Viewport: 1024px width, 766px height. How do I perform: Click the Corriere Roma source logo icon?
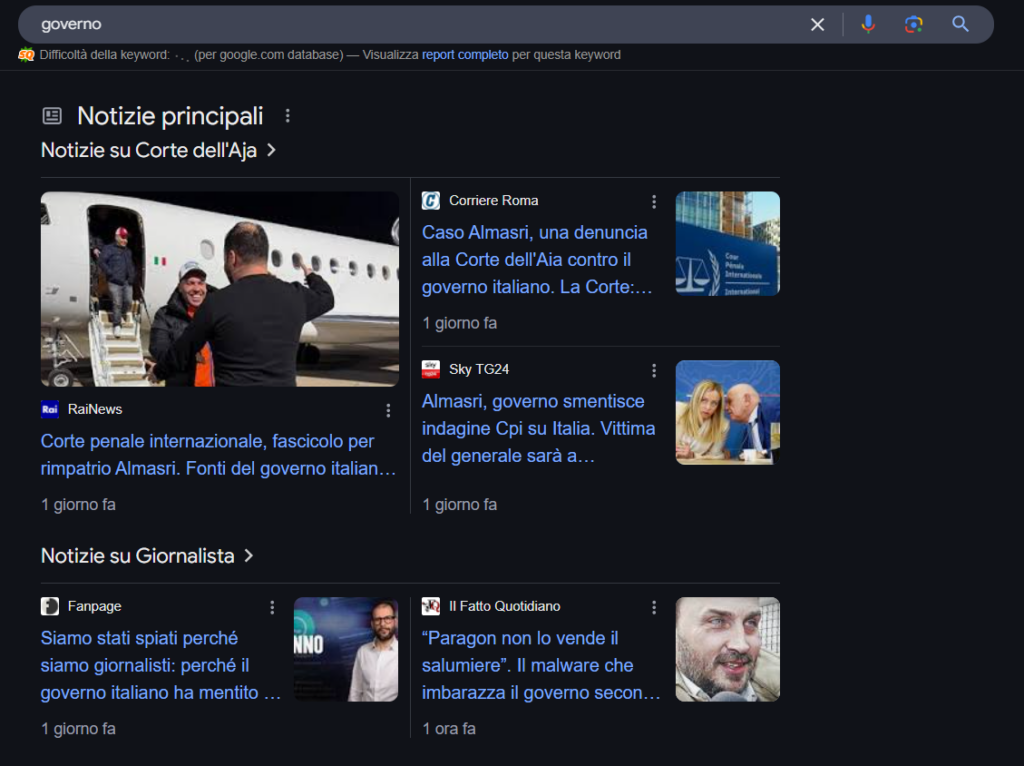(430, 200)
